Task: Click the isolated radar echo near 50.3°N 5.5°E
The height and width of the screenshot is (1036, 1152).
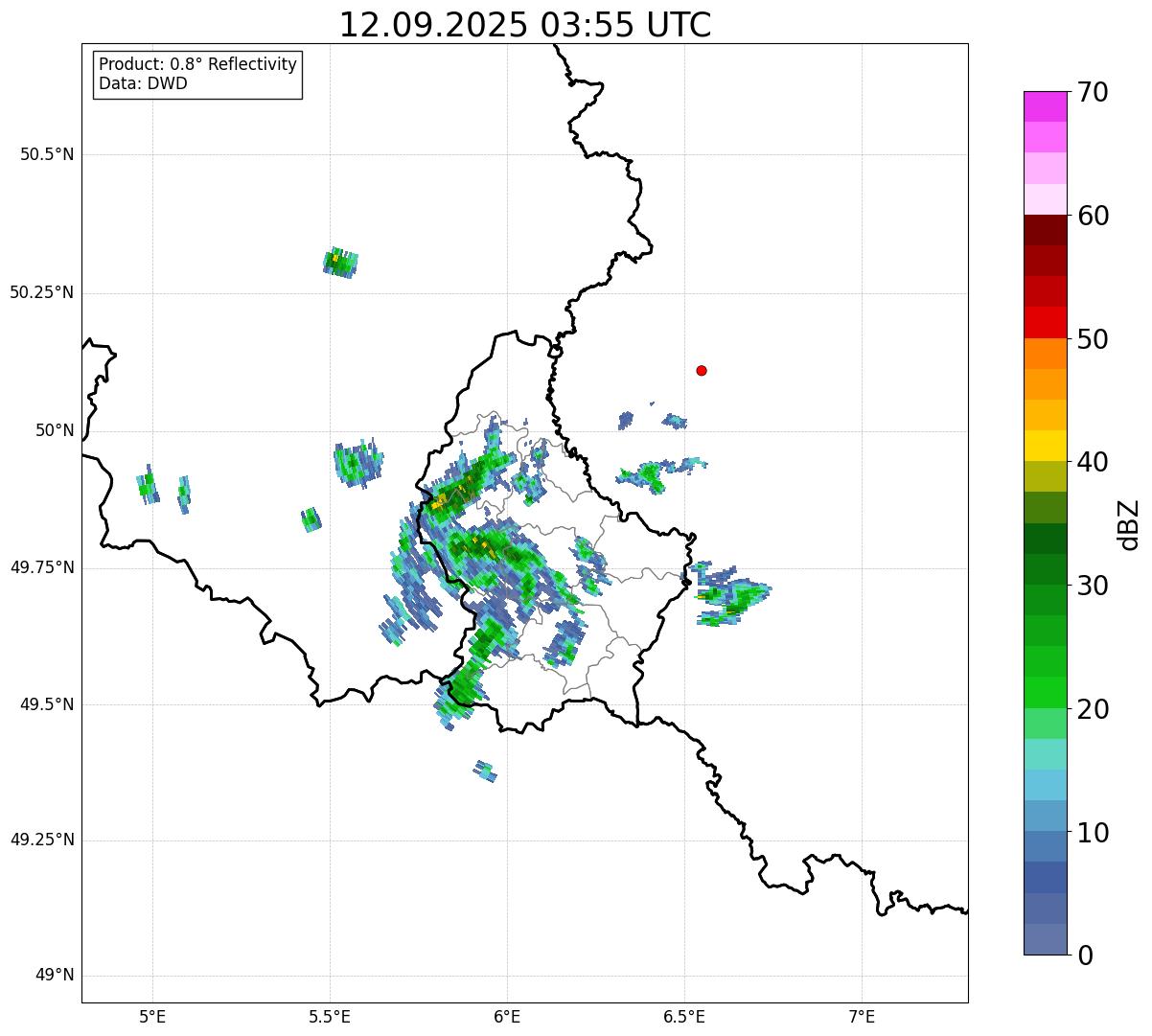Action: pyautogui.click(x=340, y=262)
